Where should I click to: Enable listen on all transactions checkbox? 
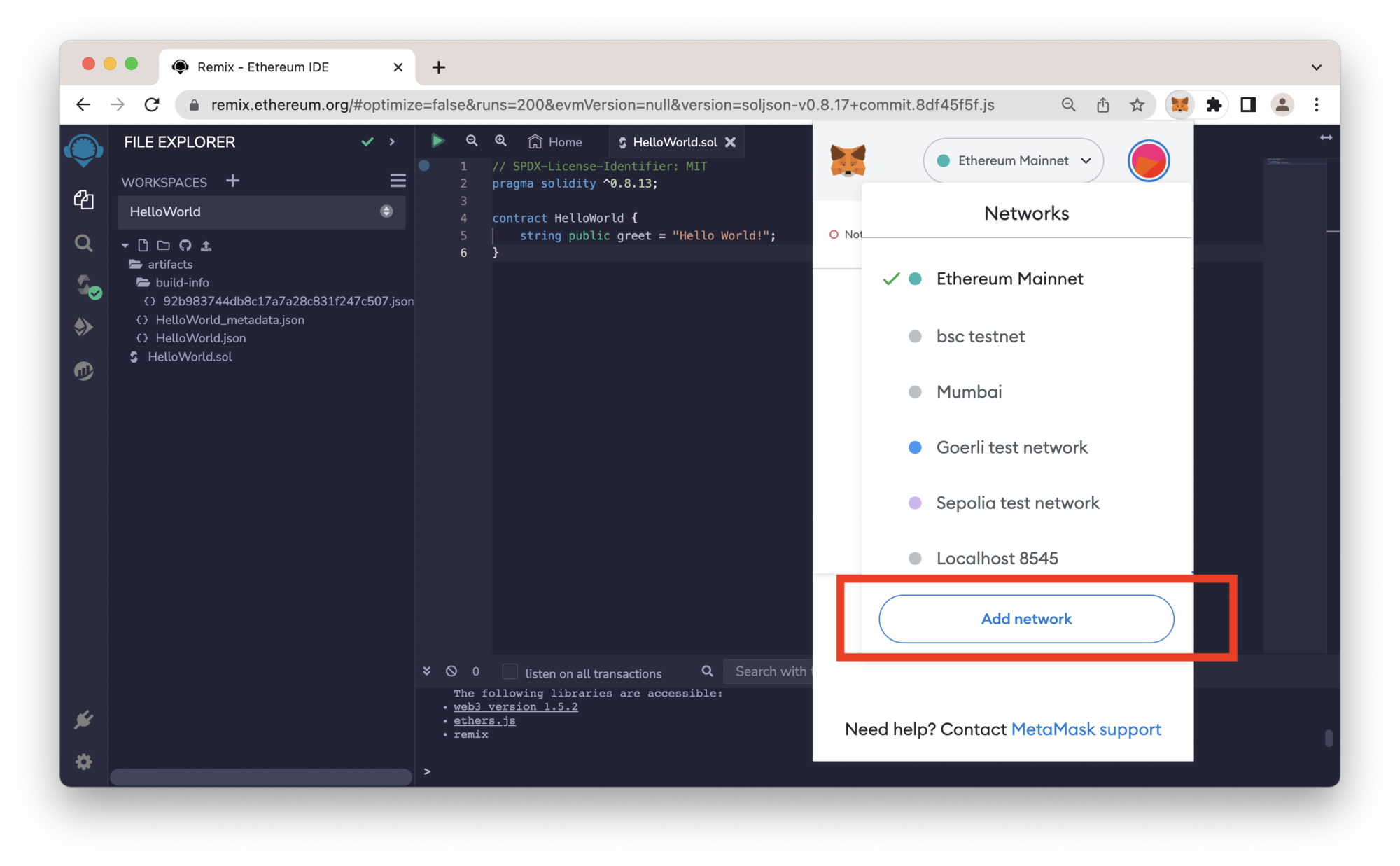click(x=510, y=672)
